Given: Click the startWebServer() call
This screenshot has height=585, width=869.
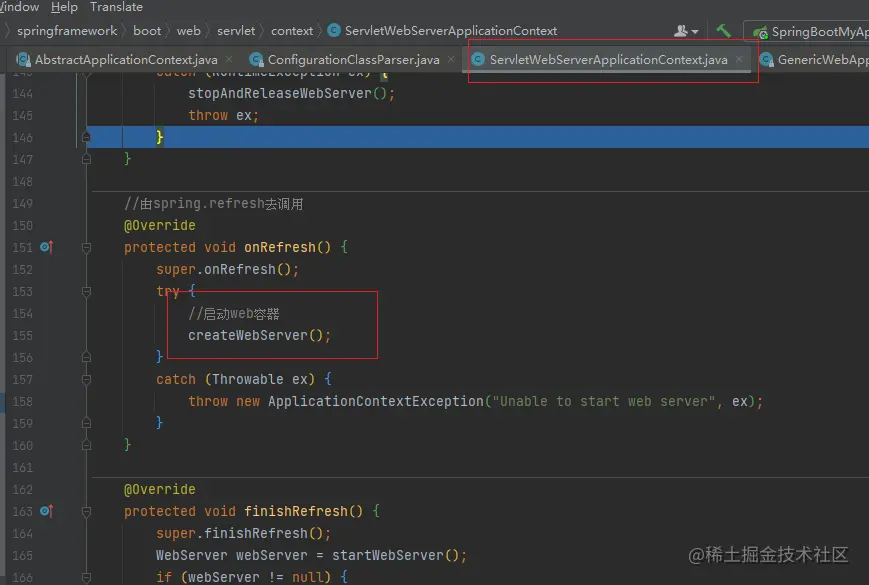Looking at the screenshot, I should [400, 555].
